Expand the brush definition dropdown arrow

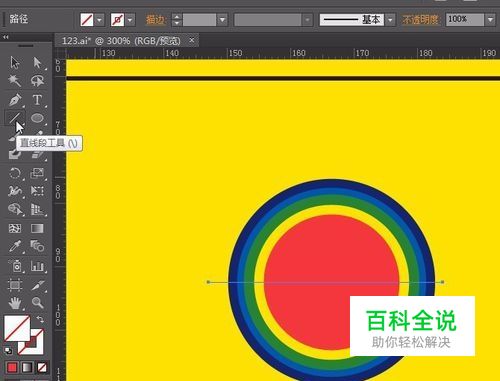pos(390,20)
